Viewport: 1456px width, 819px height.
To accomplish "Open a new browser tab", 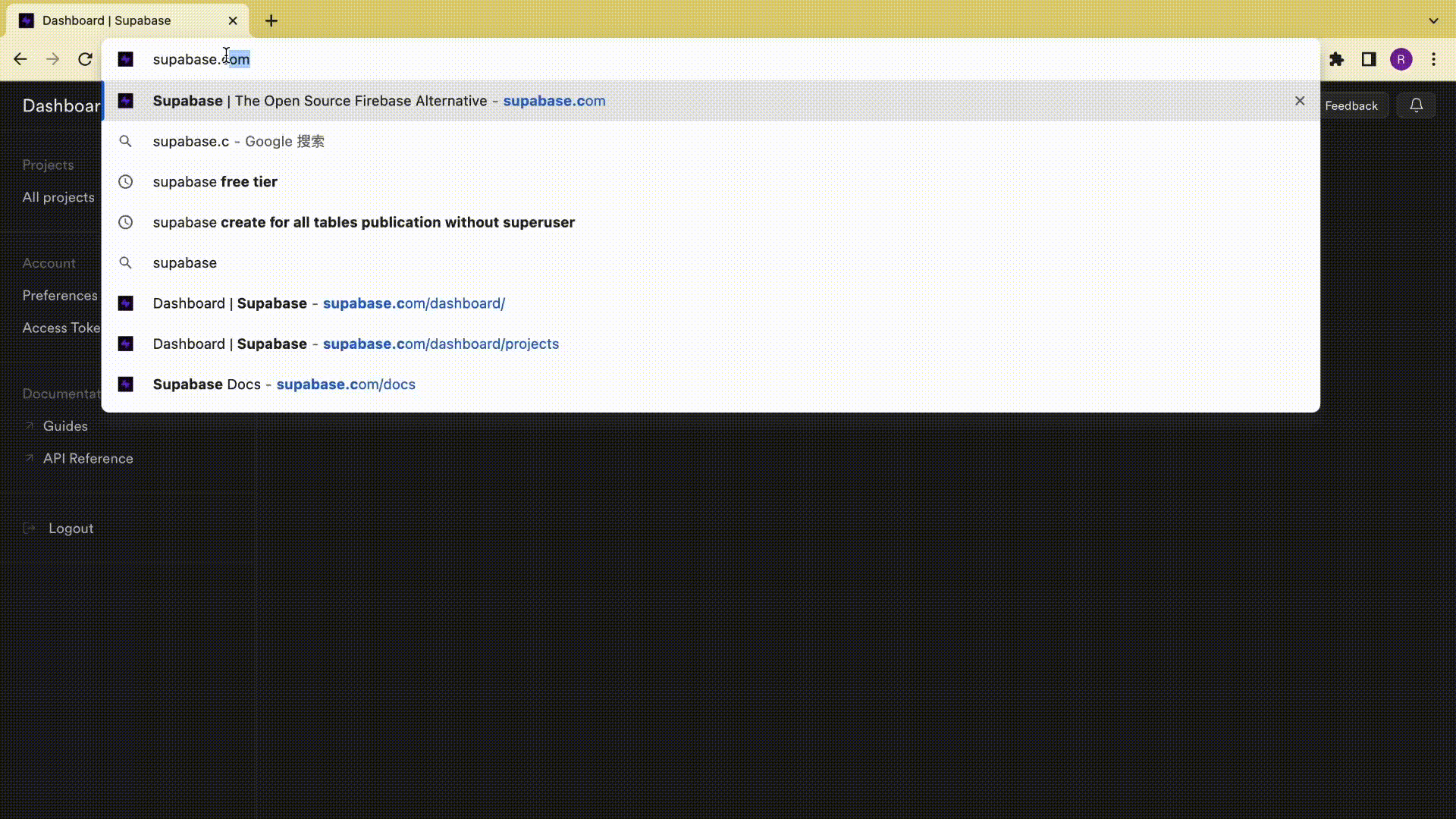I will pyautogui.click(x=271, y=20).
